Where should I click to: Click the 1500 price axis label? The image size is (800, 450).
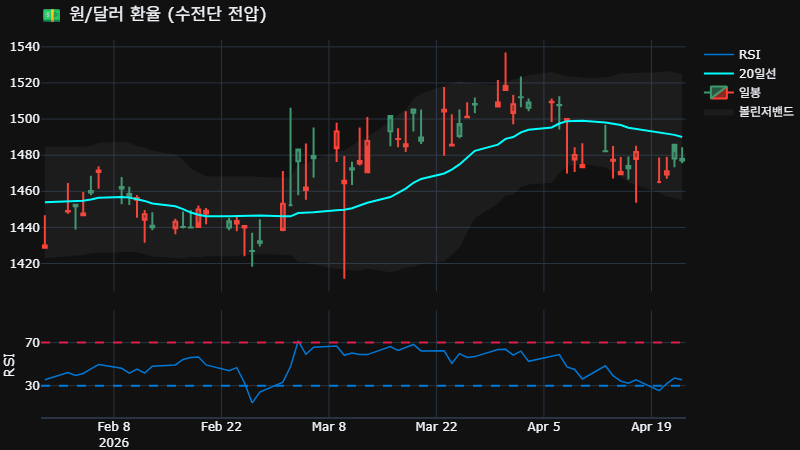(x=24, y=119)
